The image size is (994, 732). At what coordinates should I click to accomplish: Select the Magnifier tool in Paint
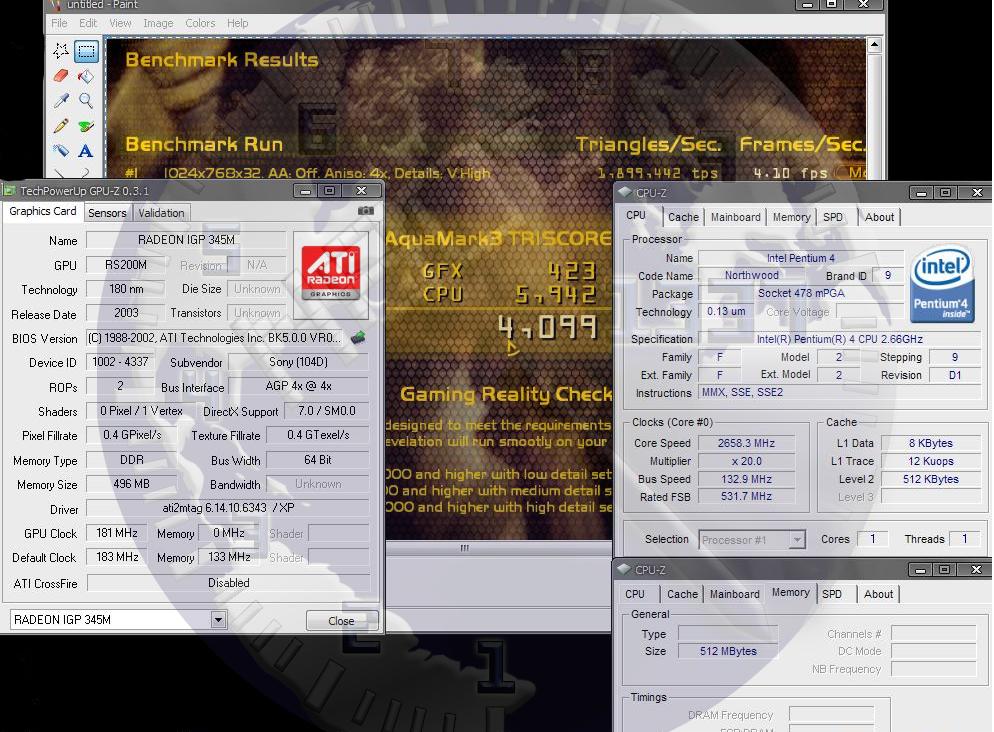(x=86, y=101)
